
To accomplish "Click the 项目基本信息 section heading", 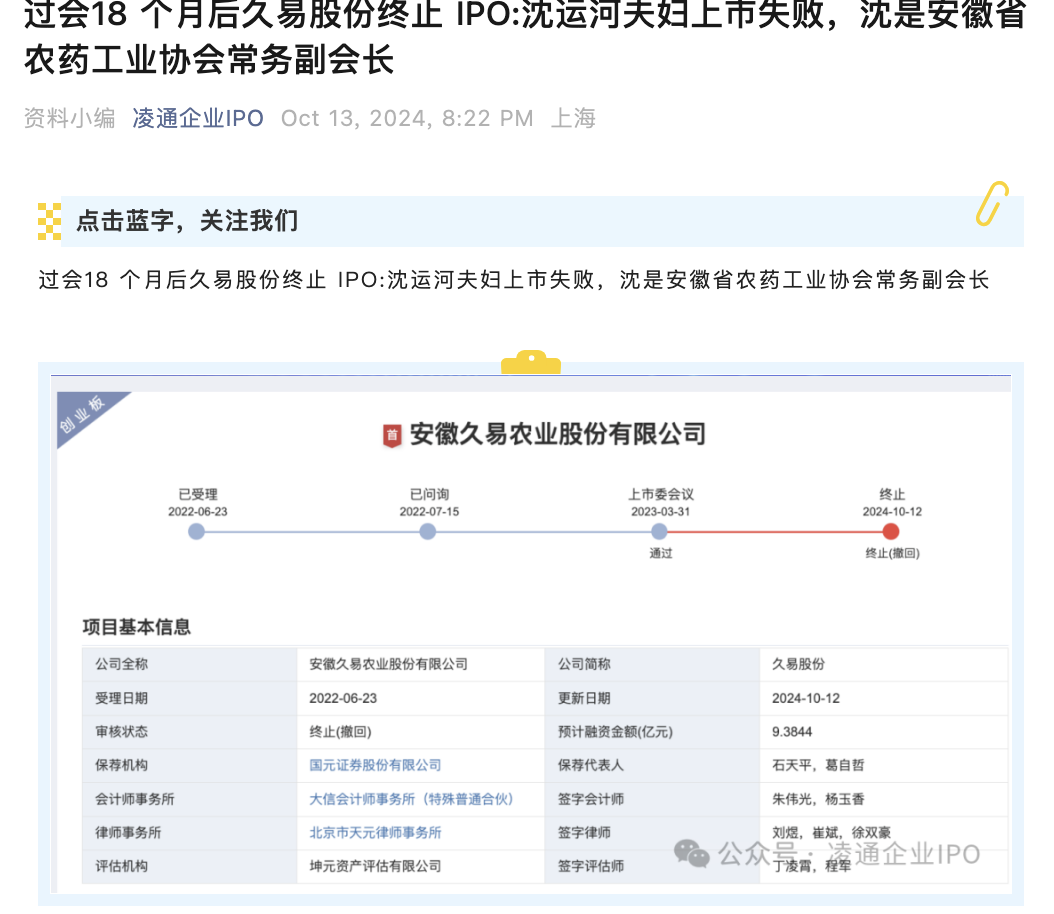I will (x=136, y=627).
